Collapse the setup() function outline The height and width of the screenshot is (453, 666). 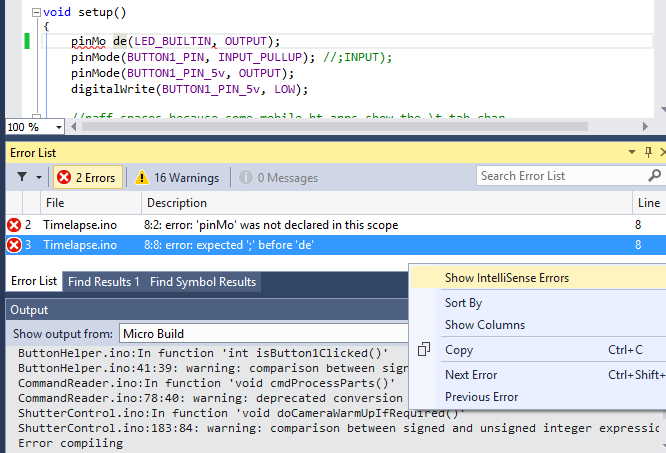coord(37,12)
